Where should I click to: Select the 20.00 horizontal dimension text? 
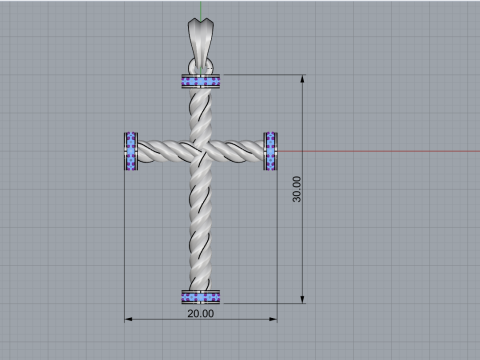pos(201,313)
